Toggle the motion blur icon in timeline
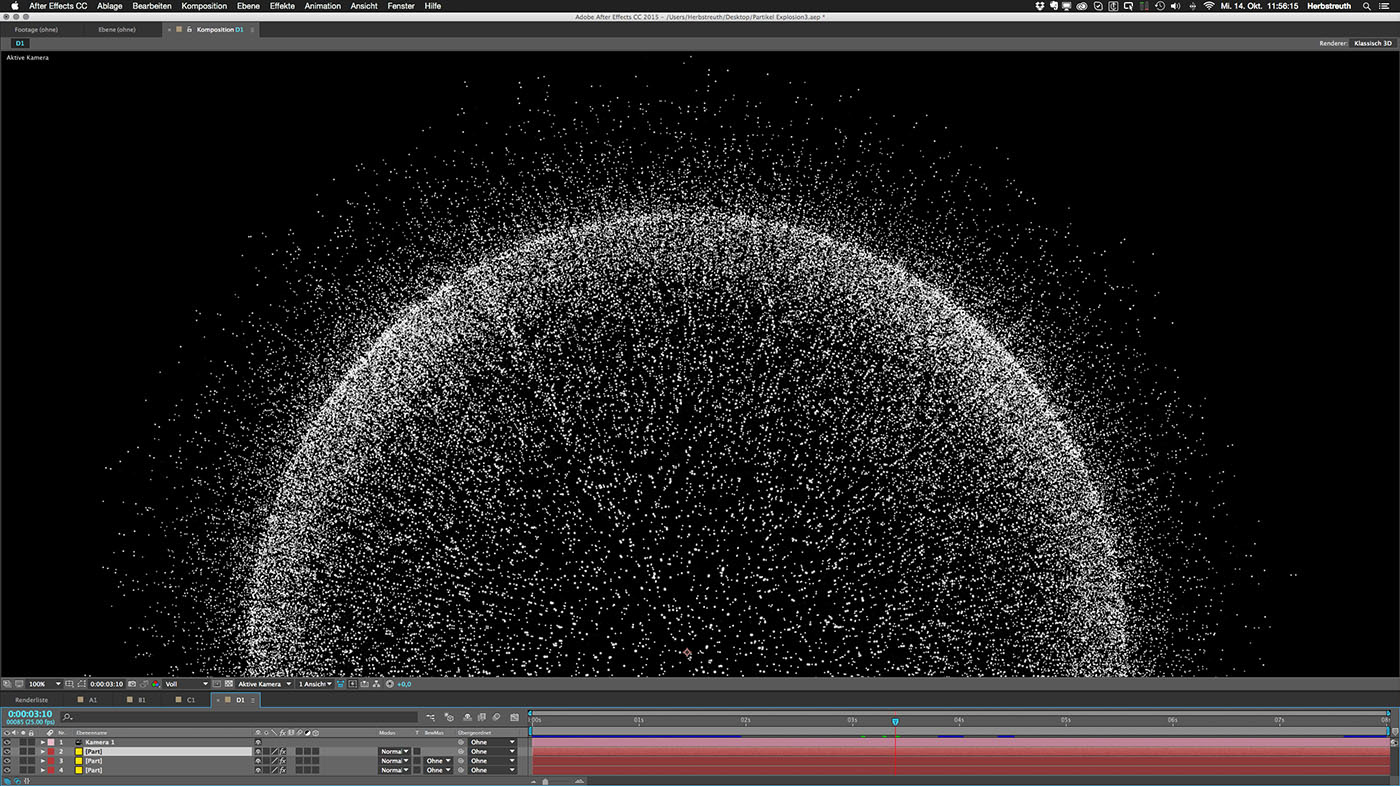This screenshot has width=1400, height=786. 496,717
